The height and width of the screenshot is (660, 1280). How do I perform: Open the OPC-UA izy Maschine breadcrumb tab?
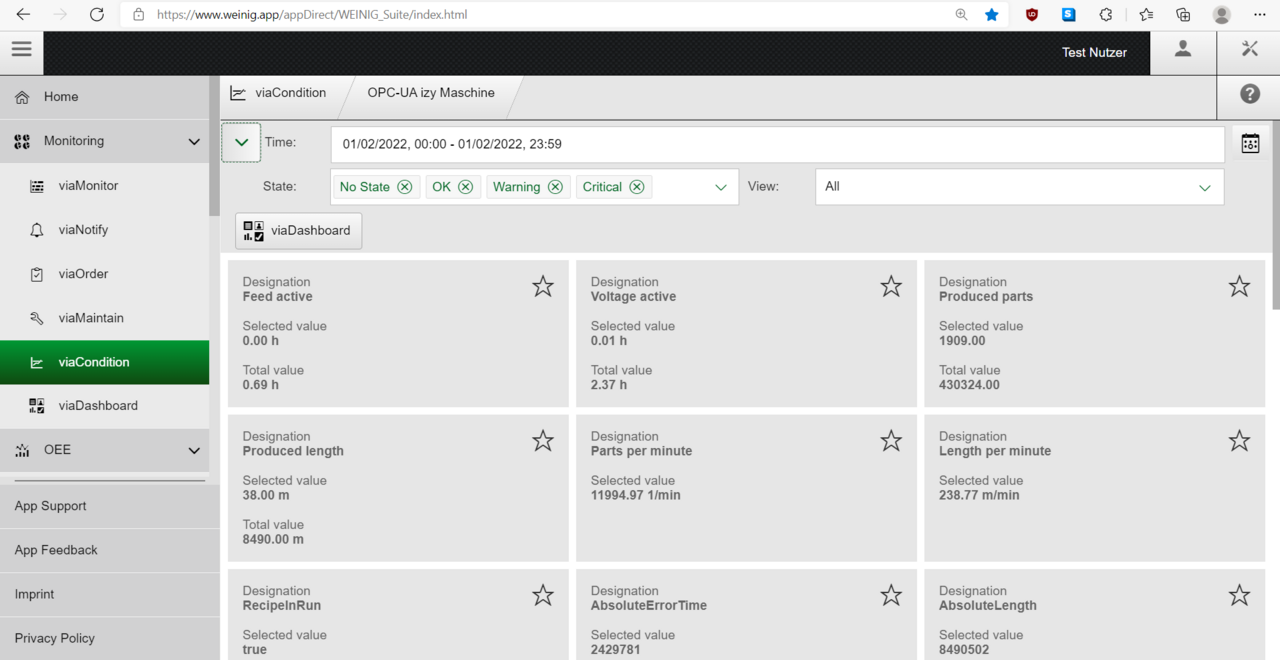[431, 93]
